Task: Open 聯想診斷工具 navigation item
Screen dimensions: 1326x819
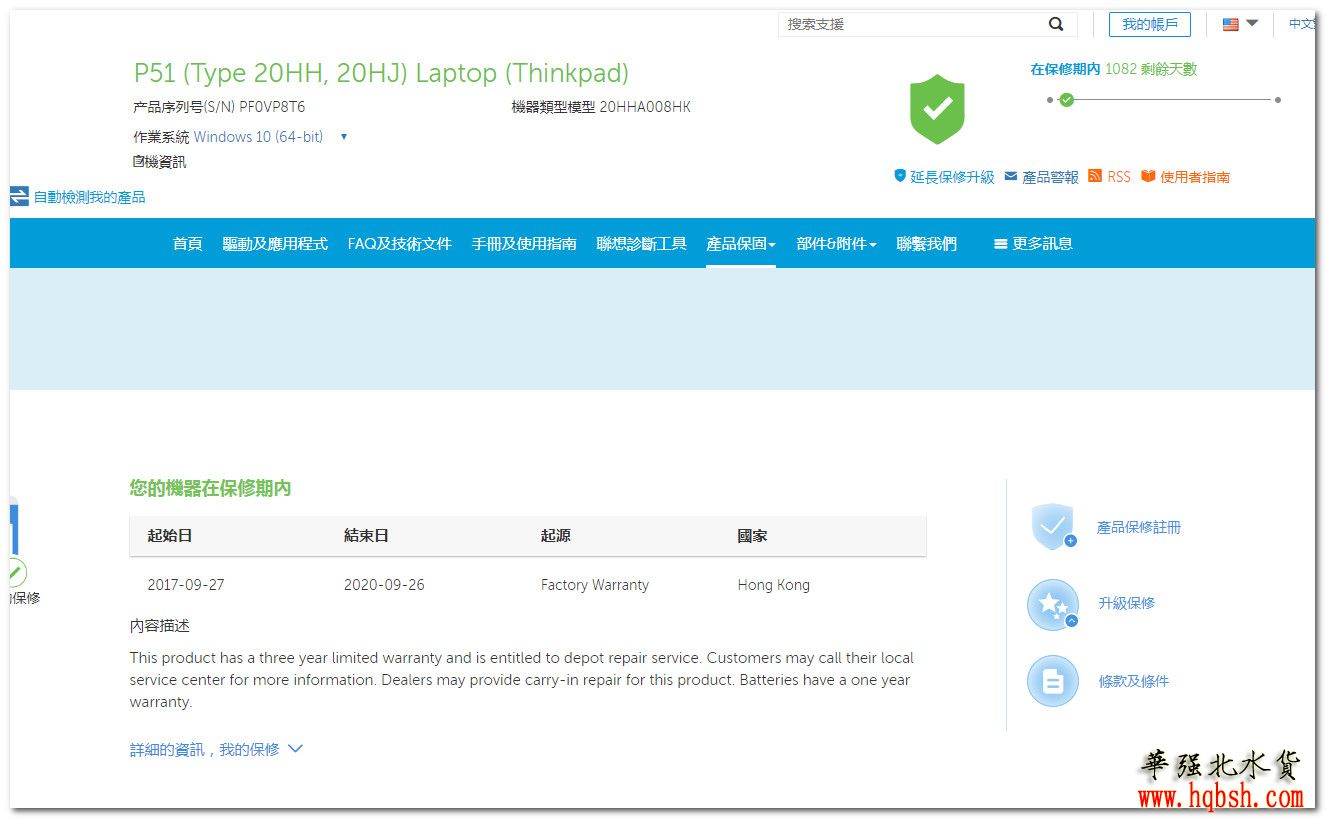Action: click(x=642, y=244)
